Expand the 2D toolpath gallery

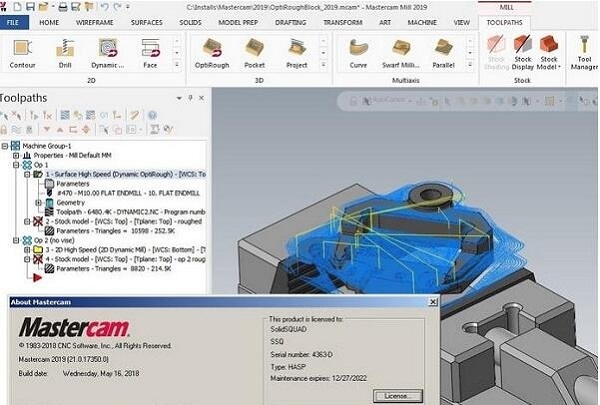tap(177, 65)
